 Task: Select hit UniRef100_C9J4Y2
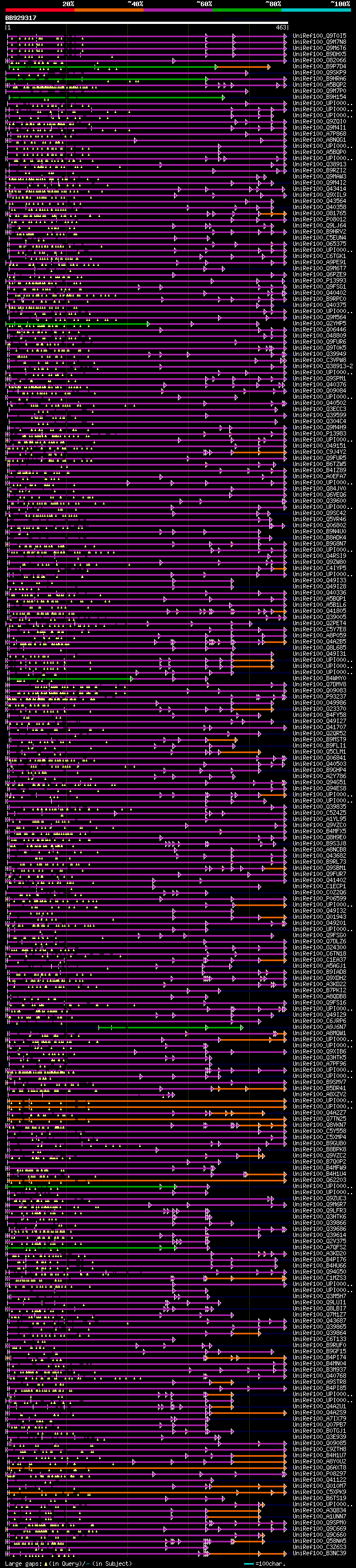point(319,452)
